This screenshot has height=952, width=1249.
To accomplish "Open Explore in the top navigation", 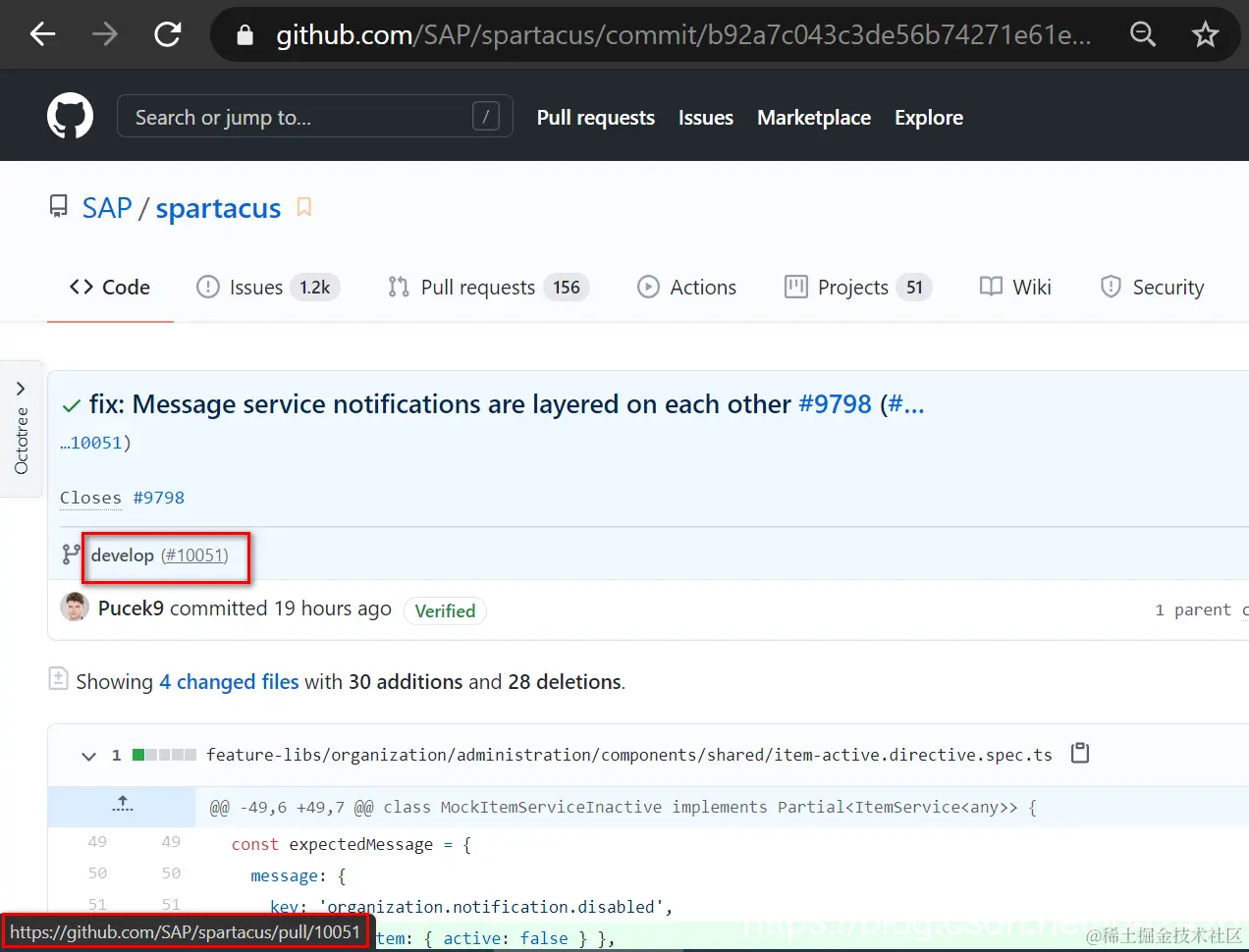I will 928,118.
